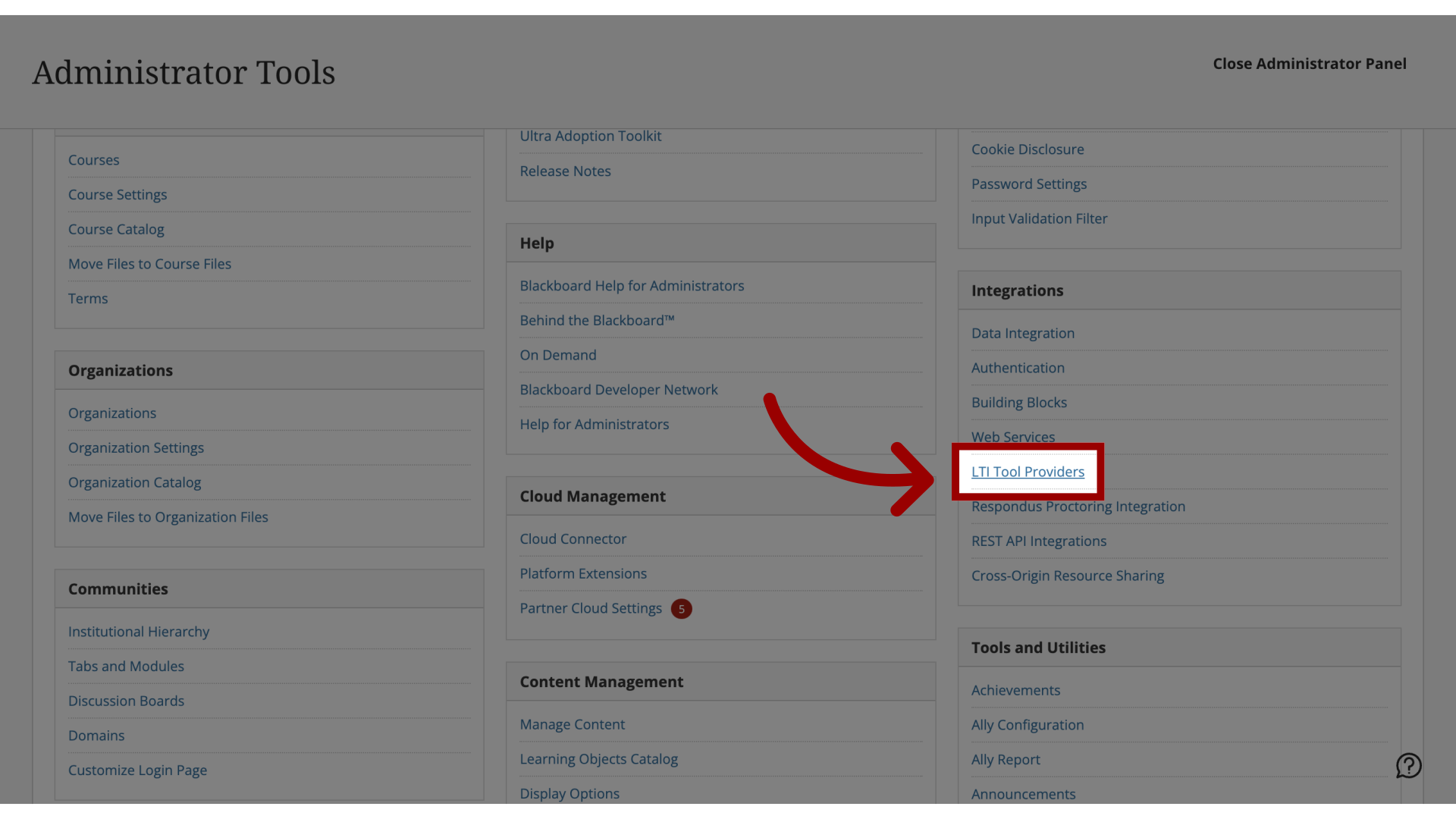
Task: Click the help icon in bottom right
Action: tap(1409, 766)
